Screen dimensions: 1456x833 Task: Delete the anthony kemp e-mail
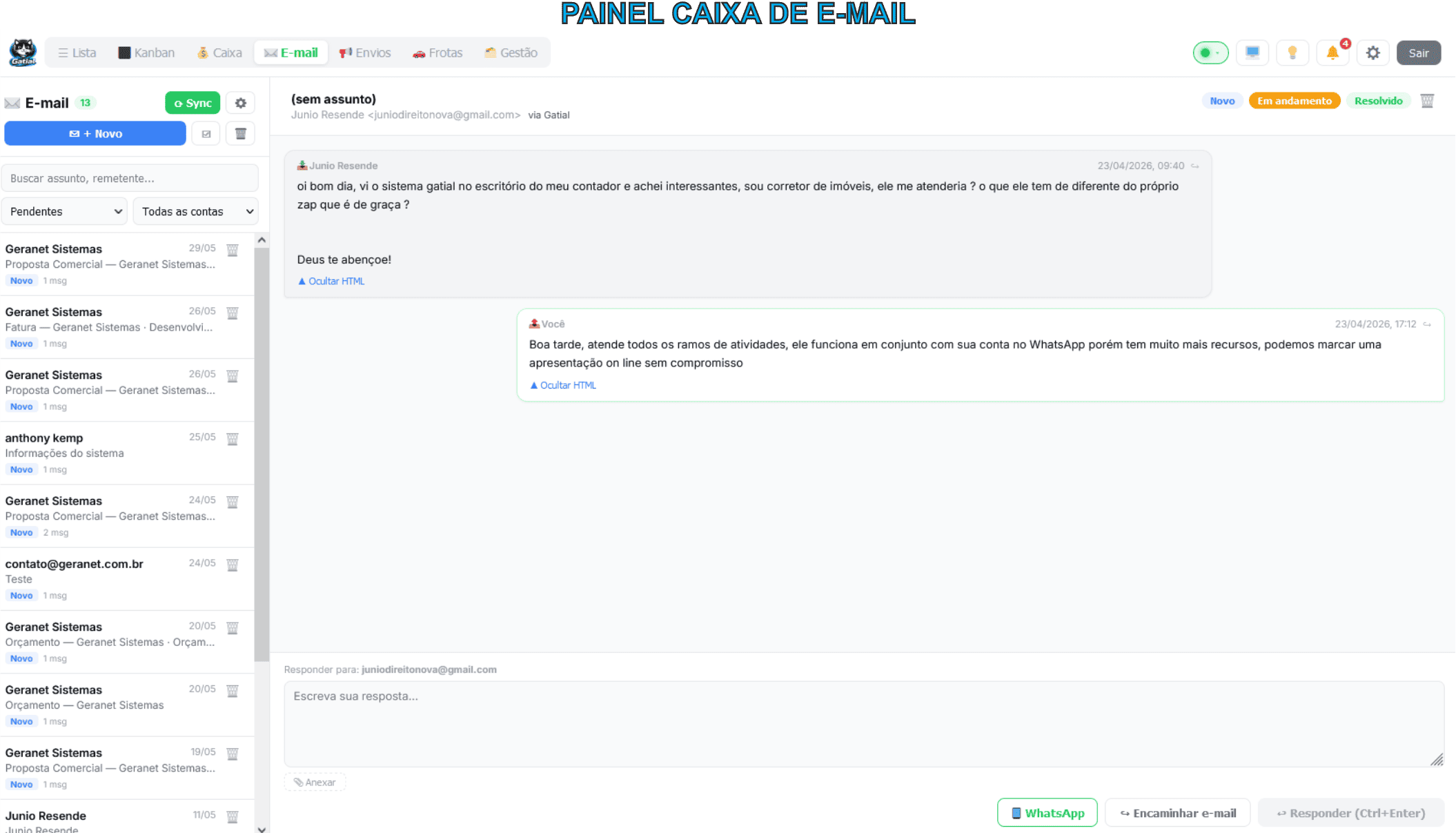[233, 439]
